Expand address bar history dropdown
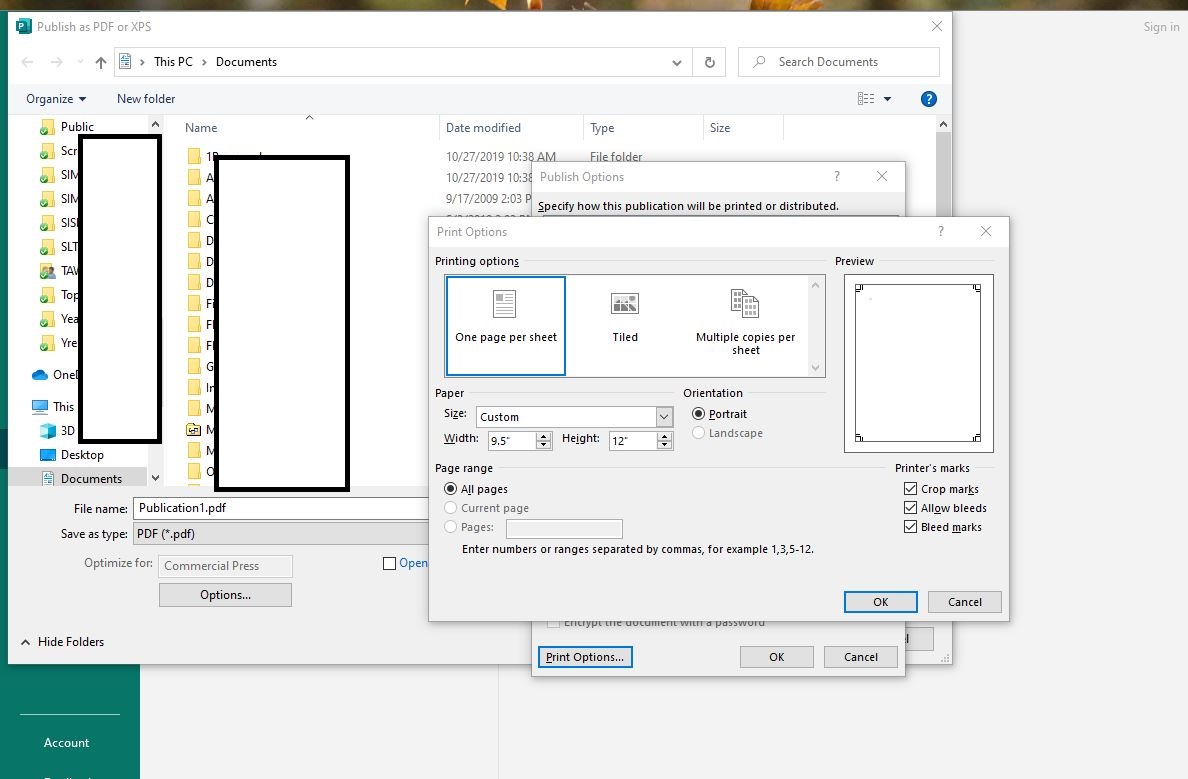 pyautogui.click(x=677, y=62)
